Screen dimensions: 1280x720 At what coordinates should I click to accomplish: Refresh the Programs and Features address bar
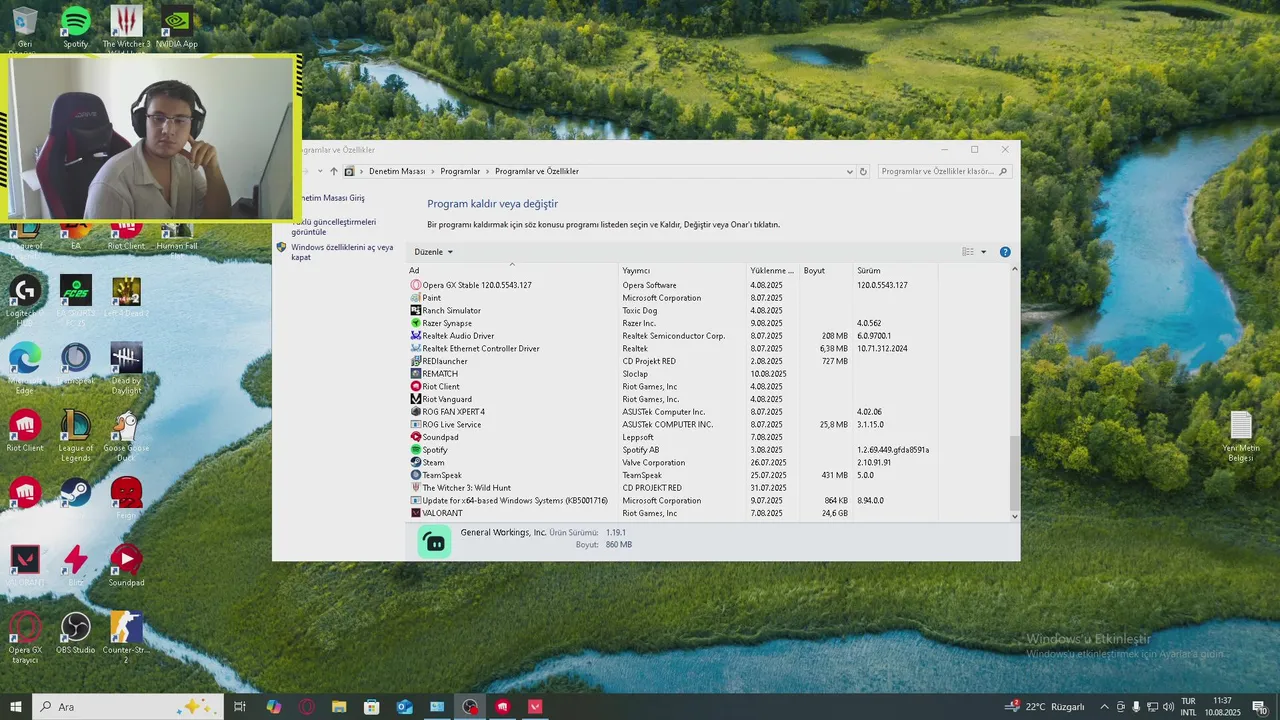coord(863,171)
